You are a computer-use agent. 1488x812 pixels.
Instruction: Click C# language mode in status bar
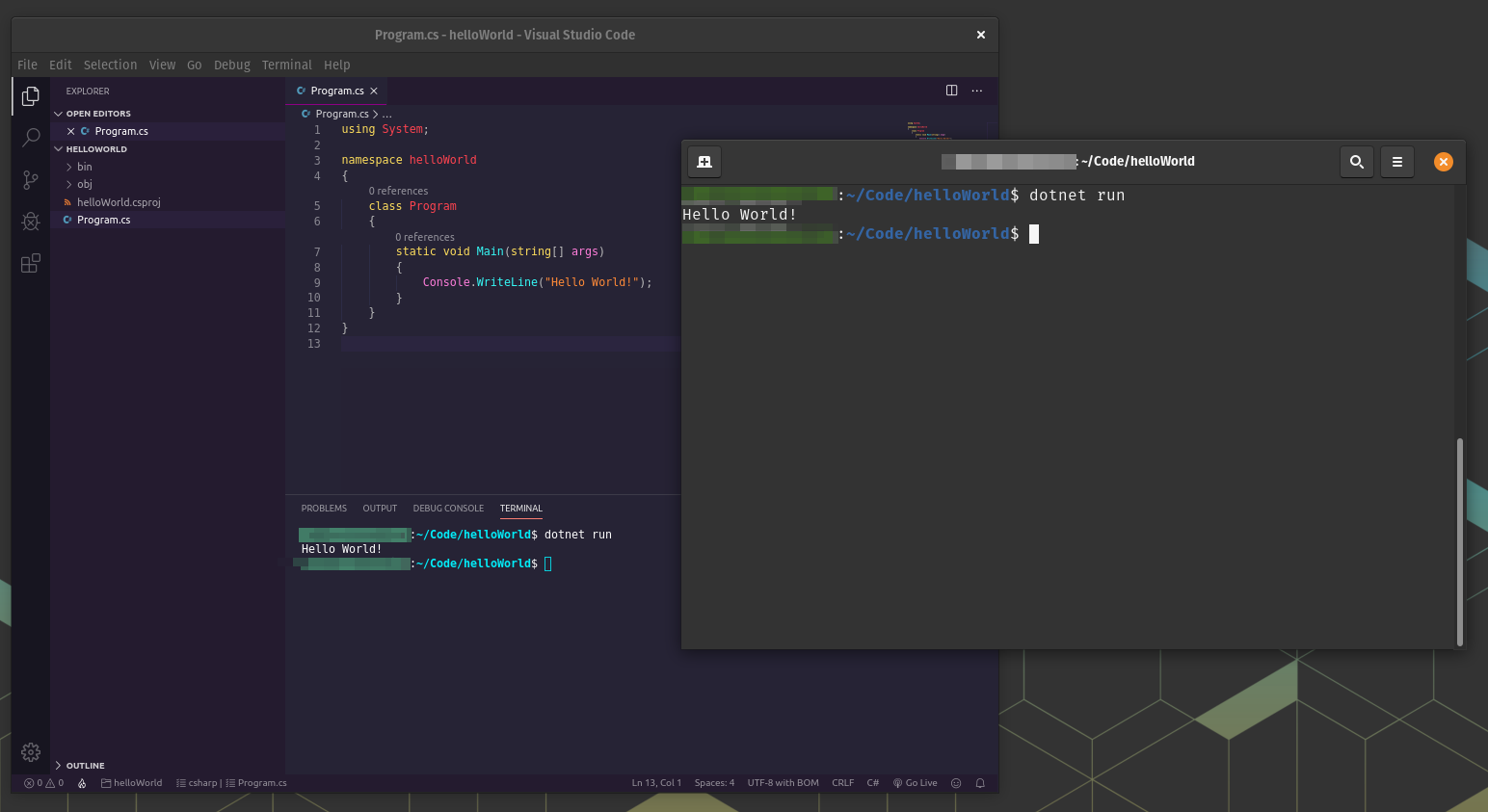(x=872, y=783)
